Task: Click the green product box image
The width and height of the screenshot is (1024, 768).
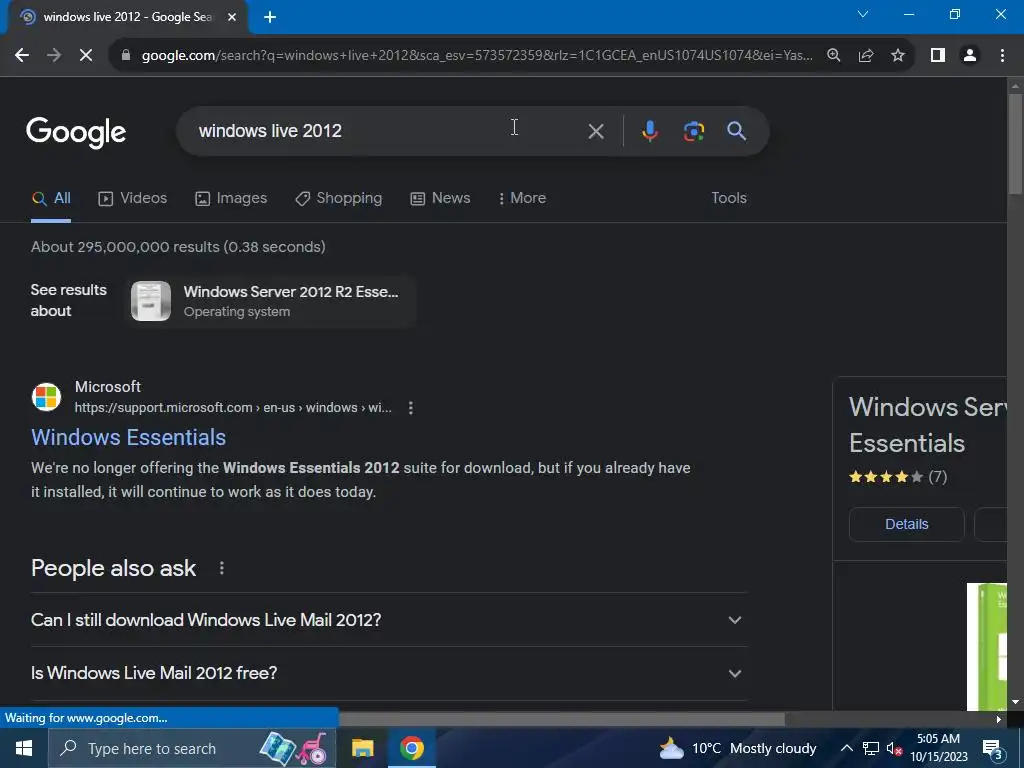Action: point(987,645)
